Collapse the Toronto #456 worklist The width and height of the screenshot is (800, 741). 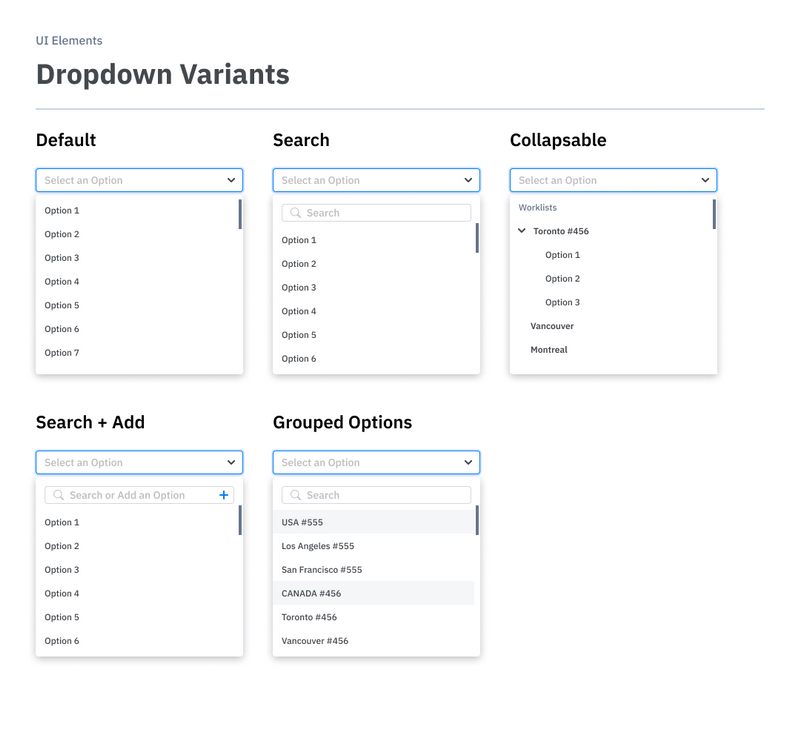click(x=521, y=230)
